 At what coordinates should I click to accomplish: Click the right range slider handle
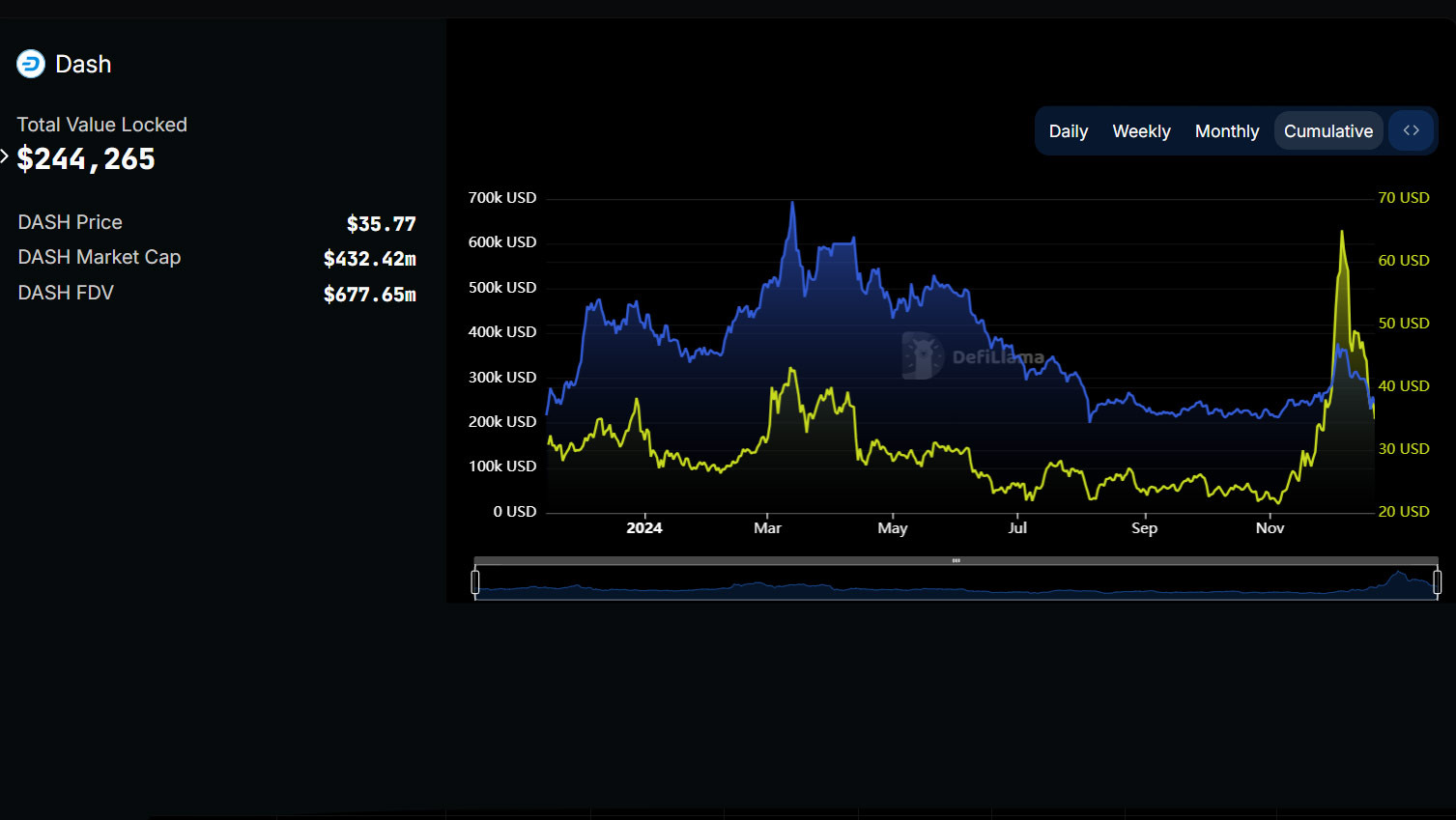(x=1438, y=582)
